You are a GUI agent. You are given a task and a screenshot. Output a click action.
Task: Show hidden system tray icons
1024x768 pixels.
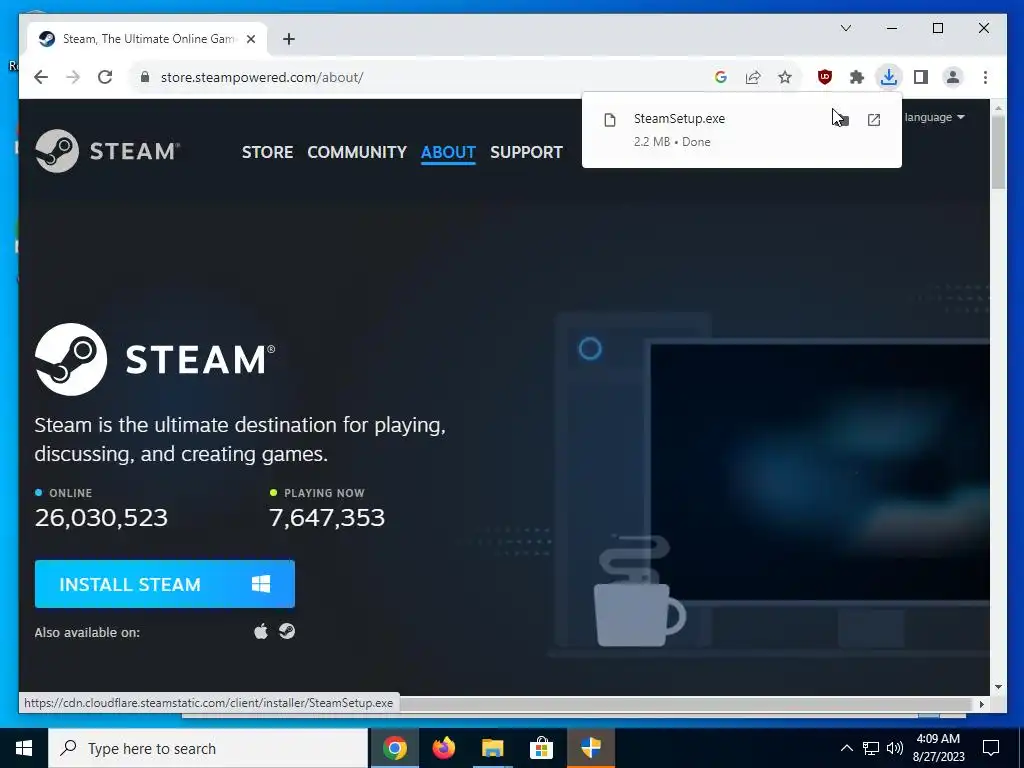pyautogui.click(x=846, y=748)
